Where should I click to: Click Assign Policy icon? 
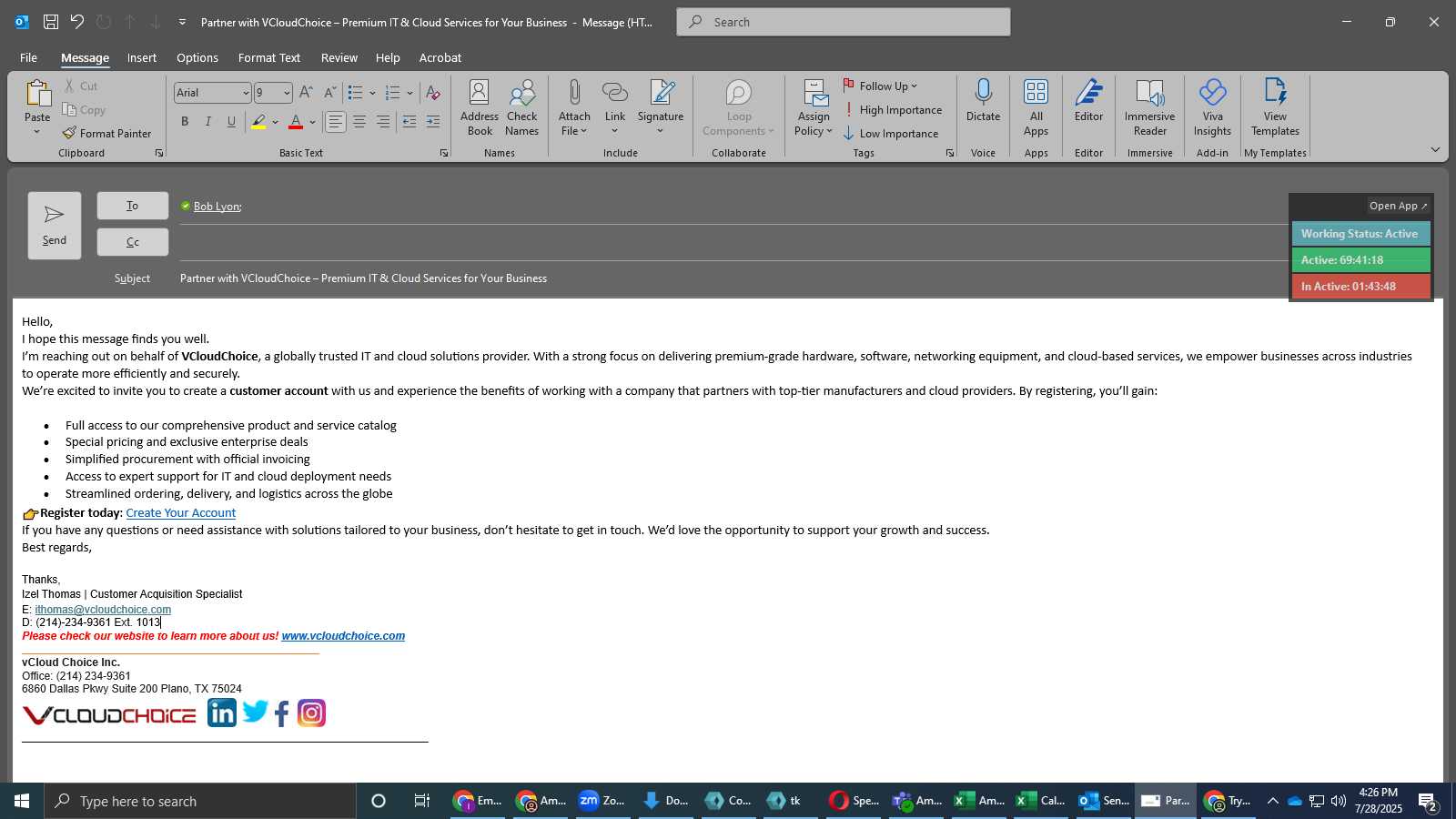coord(814,92)
